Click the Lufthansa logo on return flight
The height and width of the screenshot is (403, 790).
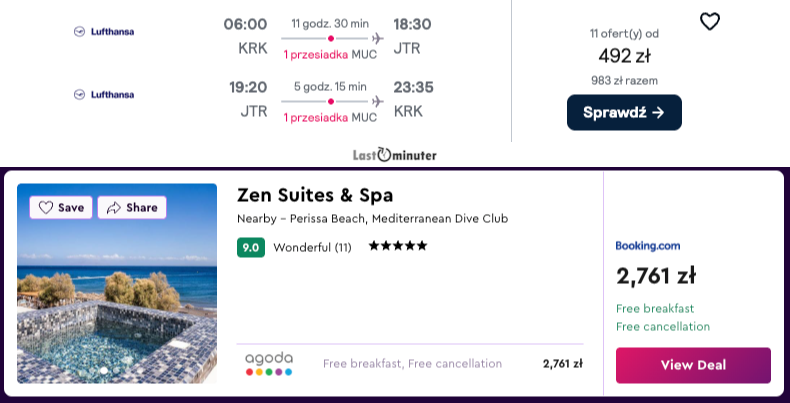(104, 95)
